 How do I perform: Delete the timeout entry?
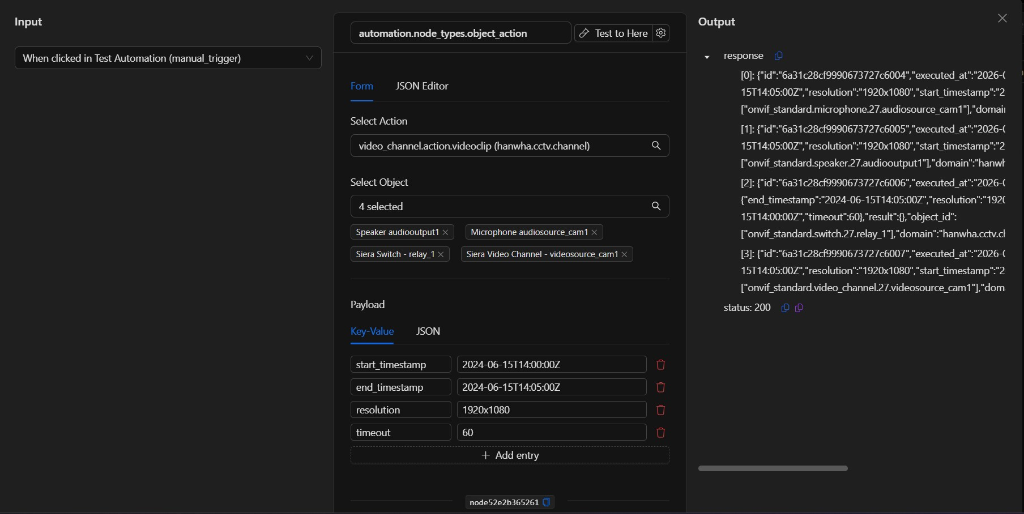click(x=660, y=432)
